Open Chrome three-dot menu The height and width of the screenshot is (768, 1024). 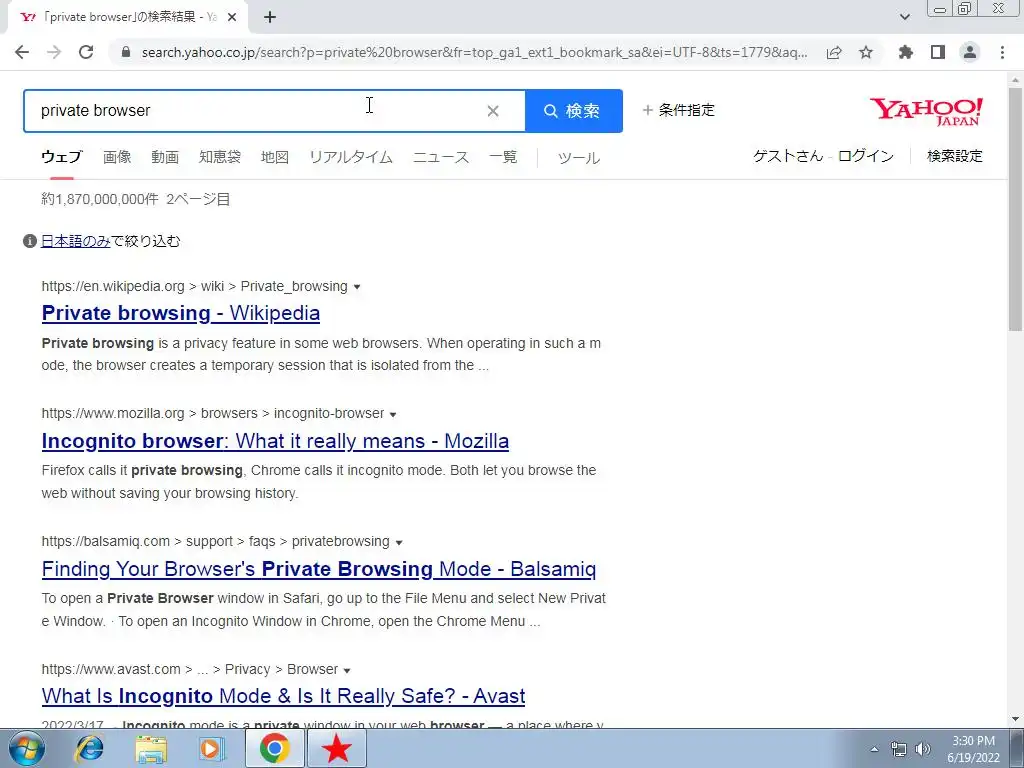pos(1002,52)
